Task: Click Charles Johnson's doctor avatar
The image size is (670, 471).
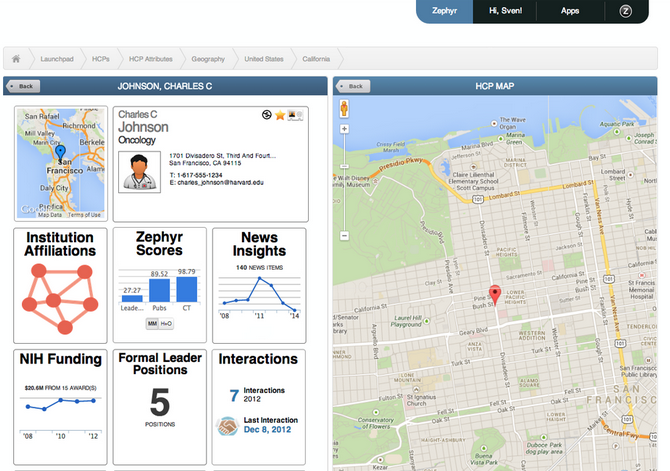Action: point(139,168)
